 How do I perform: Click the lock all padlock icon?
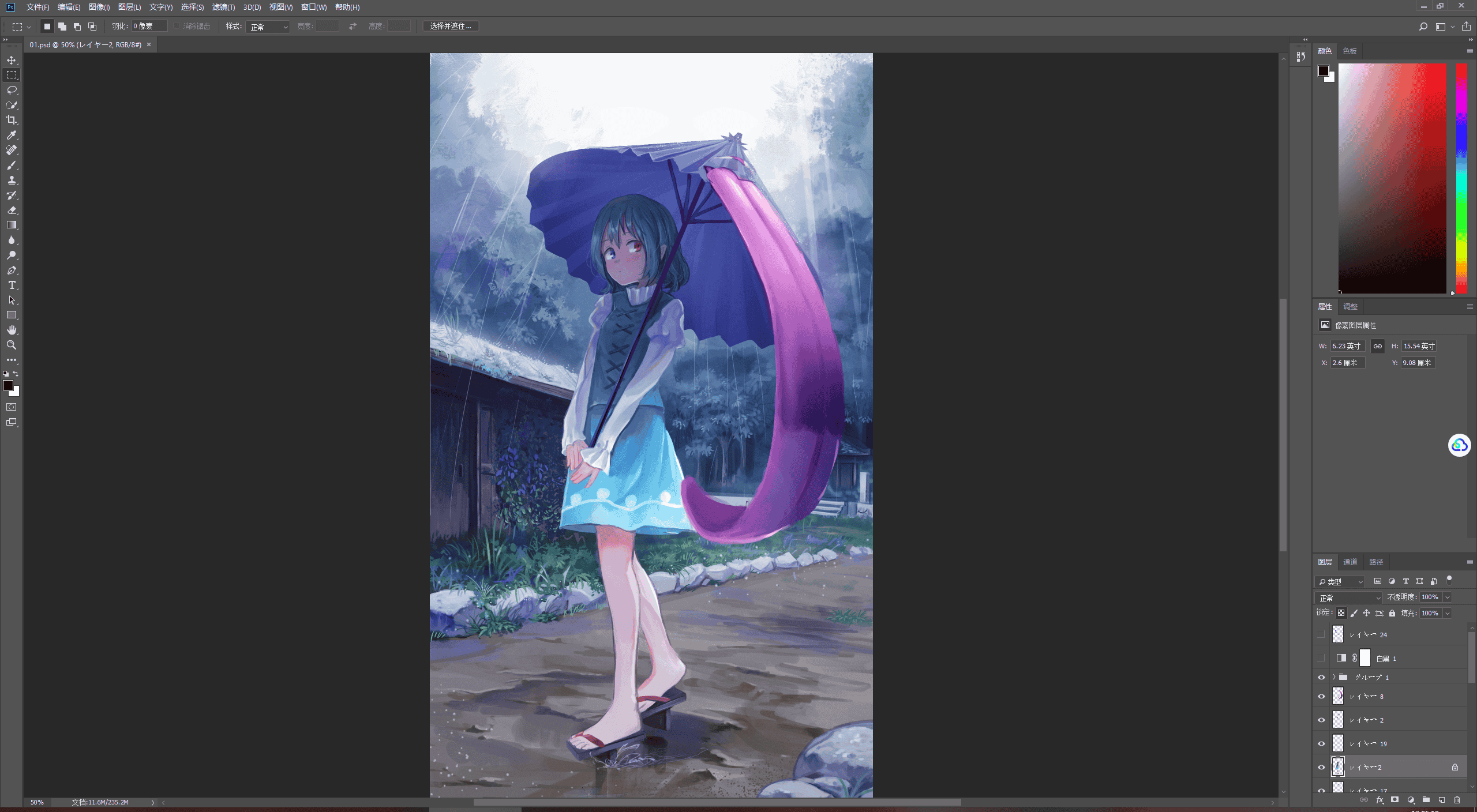[1392, 613]
